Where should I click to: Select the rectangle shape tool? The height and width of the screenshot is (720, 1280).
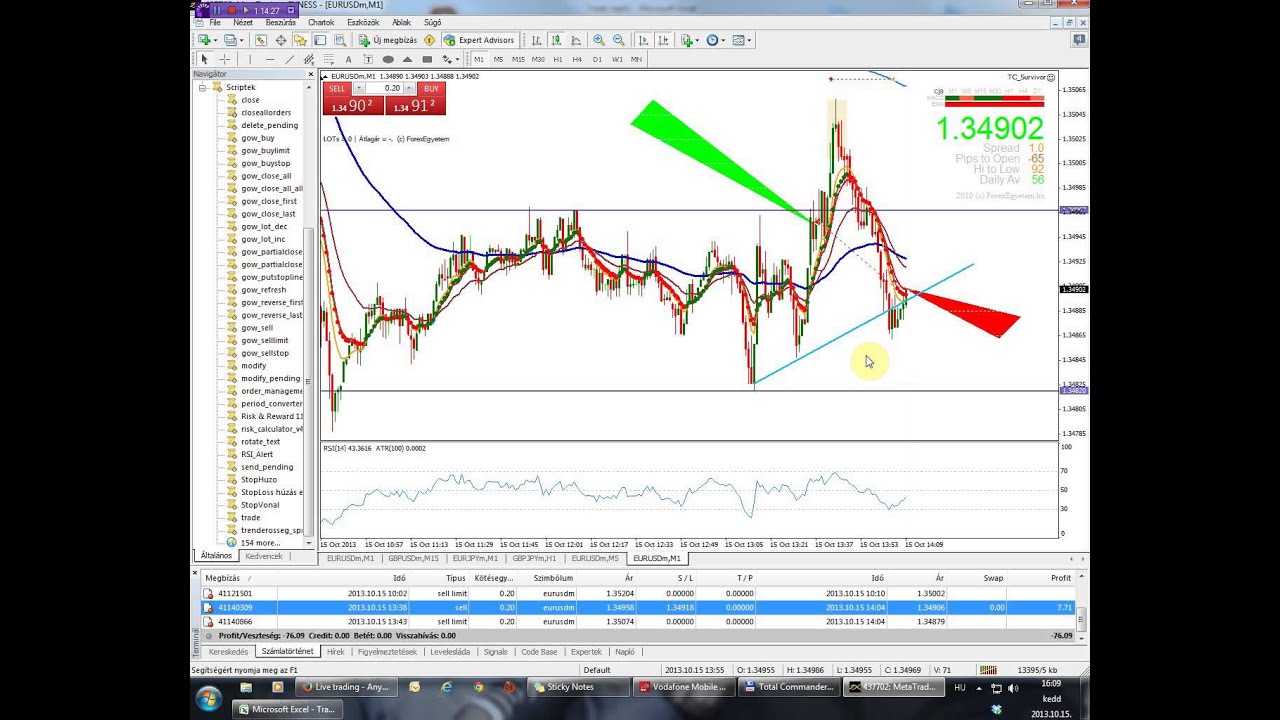point(427,59)
